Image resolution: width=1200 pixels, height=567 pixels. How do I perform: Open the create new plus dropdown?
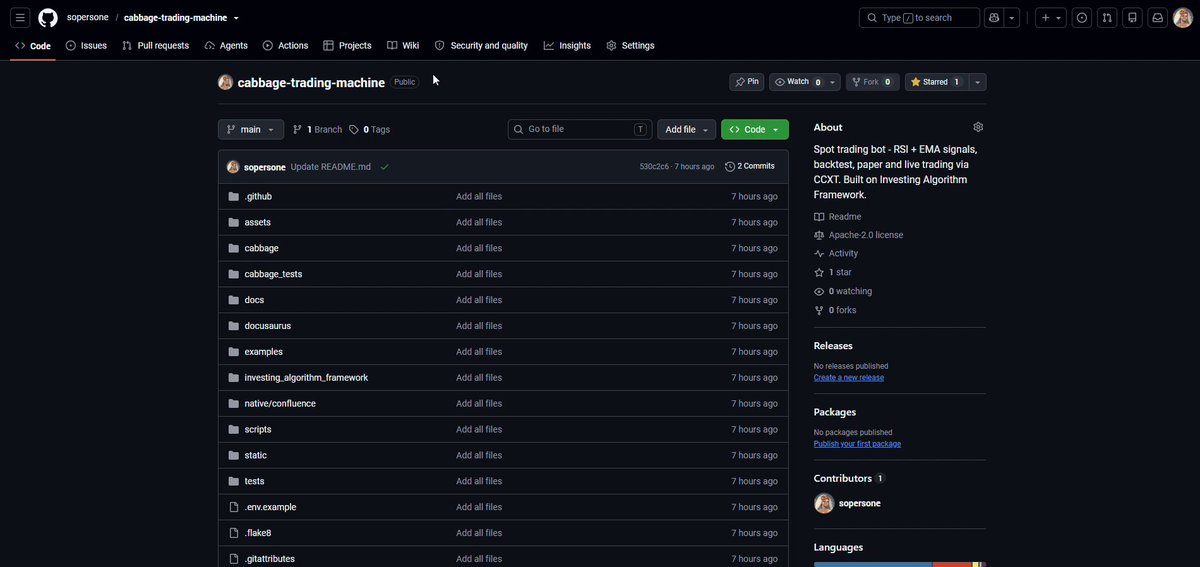click(1051, 18)
